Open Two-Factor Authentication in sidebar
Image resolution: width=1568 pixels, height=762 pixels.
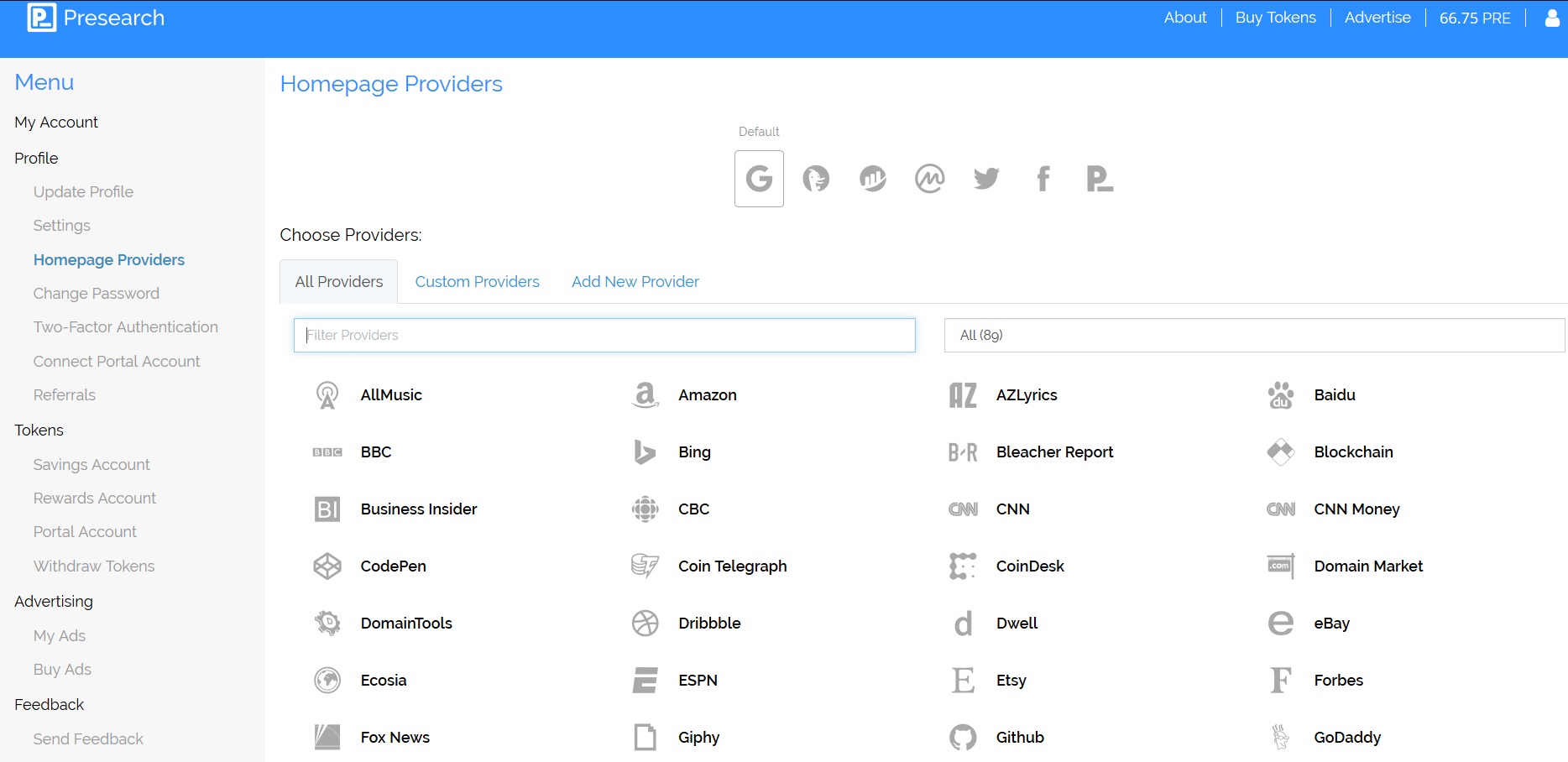(125, 327)
